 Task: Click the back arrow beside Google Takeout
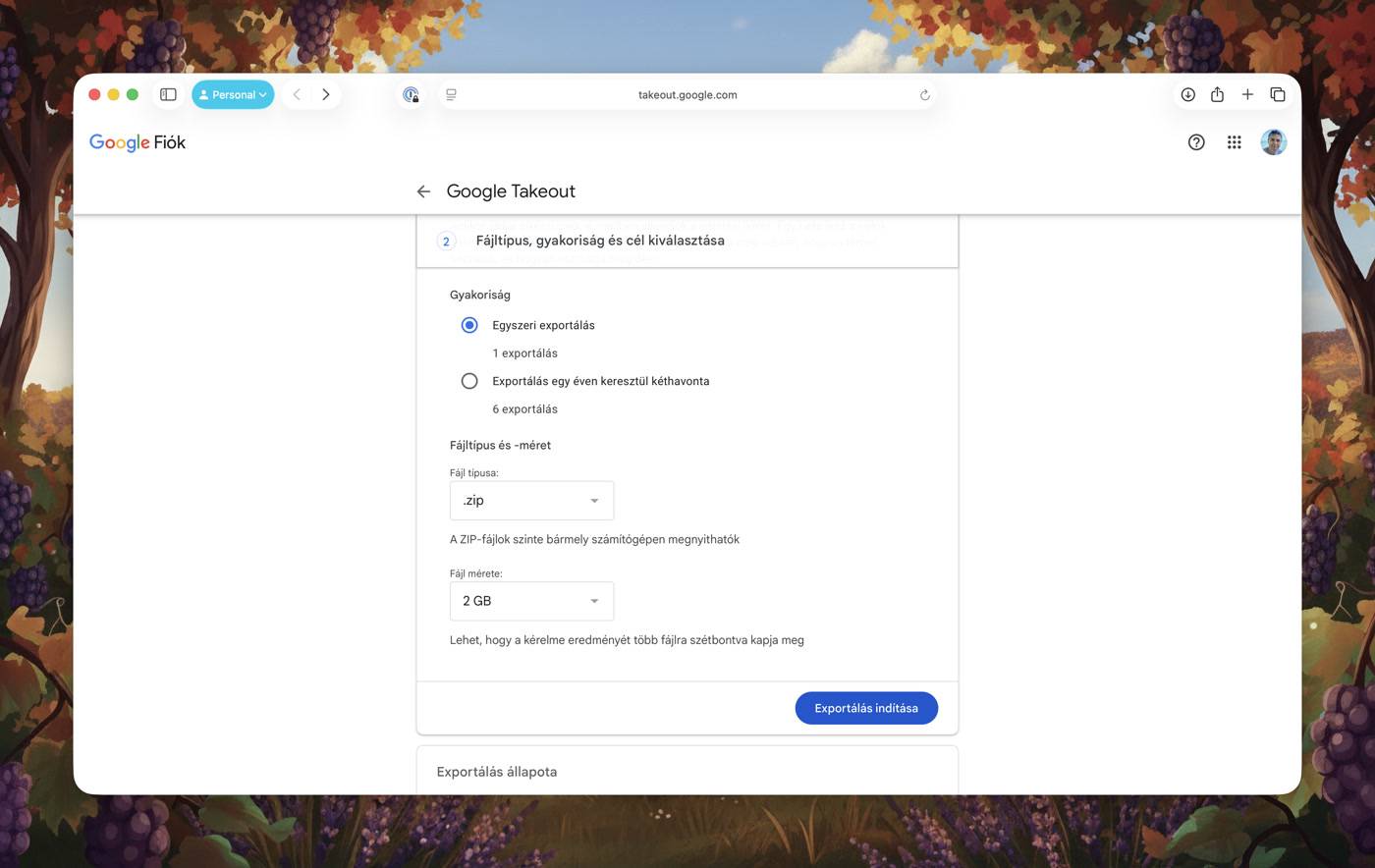pos(423,191)
